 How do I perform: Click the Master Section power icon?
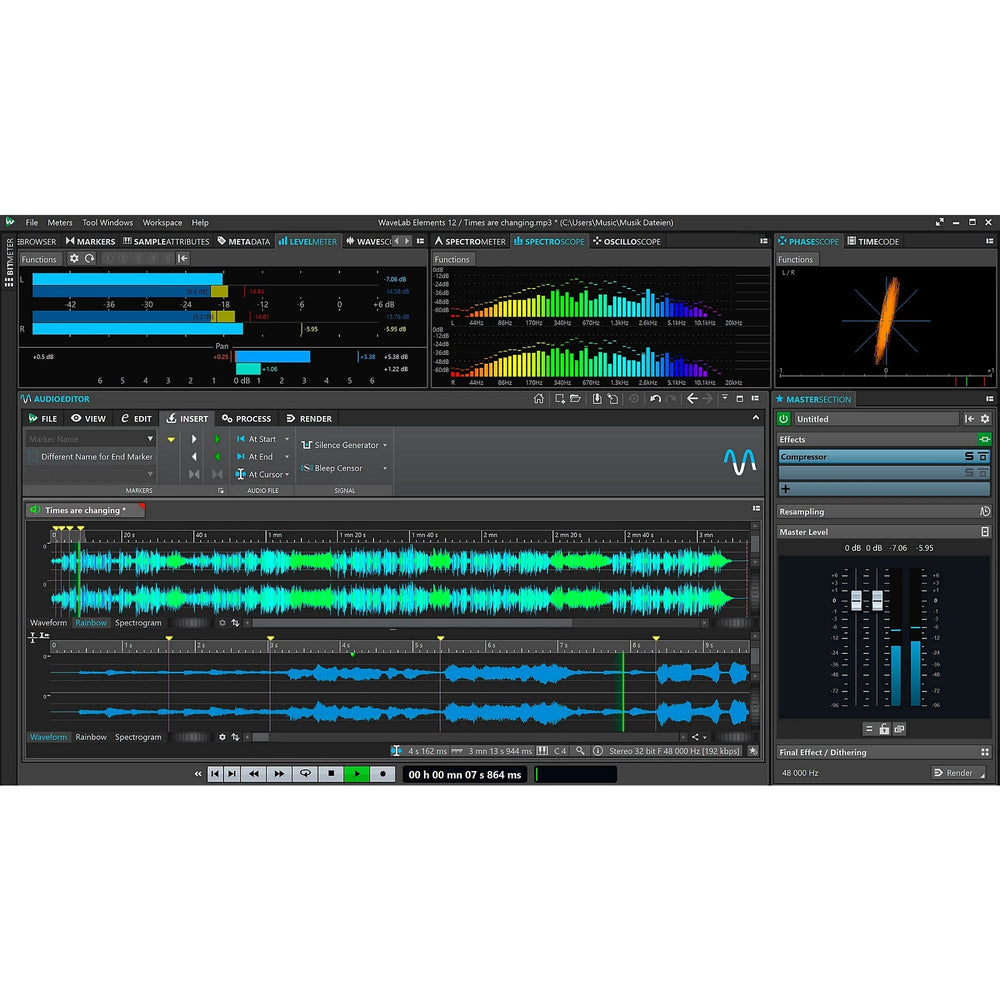784,419
